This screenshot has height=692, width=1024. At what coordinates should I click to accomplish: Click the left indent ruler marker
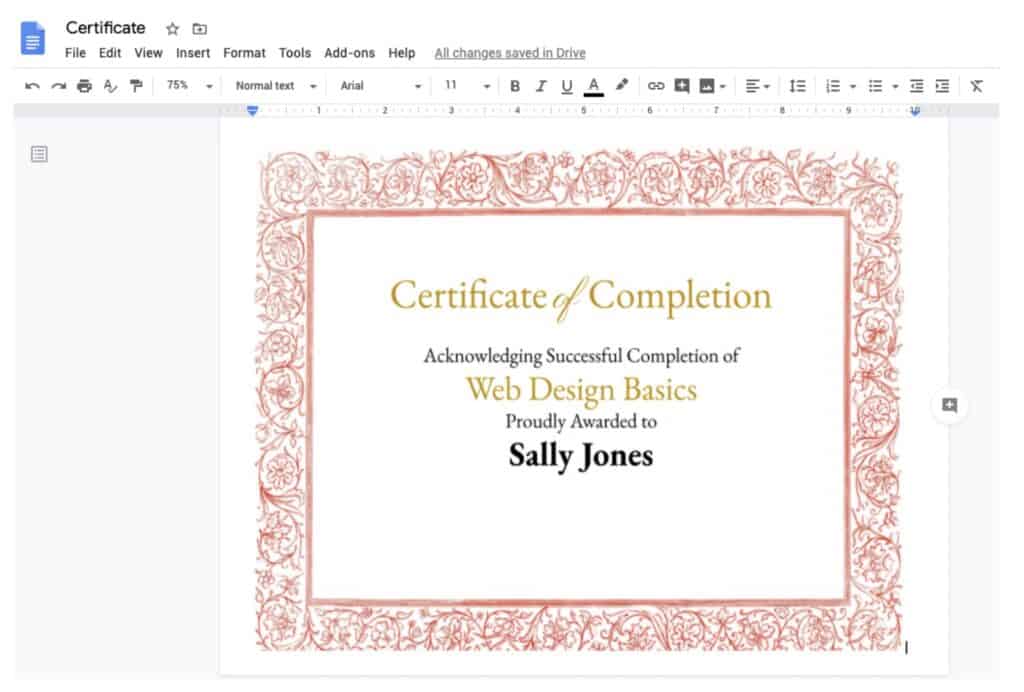click(x=253, y=111)
